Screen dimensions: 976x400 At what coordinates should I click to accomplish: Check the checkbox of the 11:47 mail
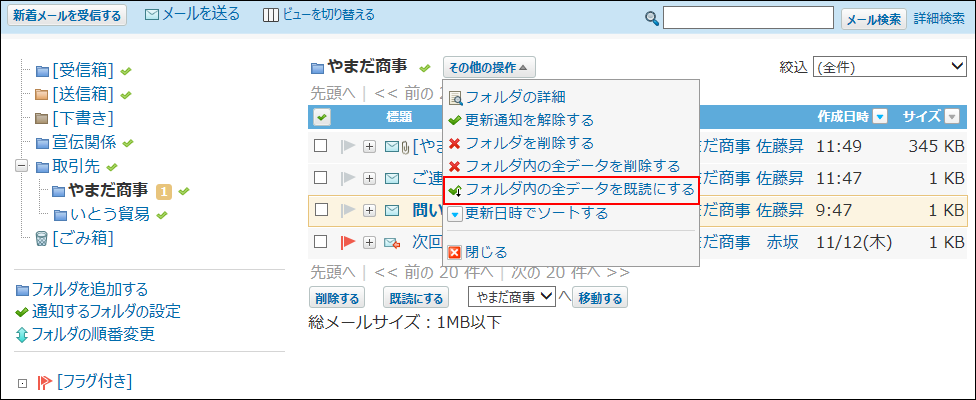pos(320,178)
